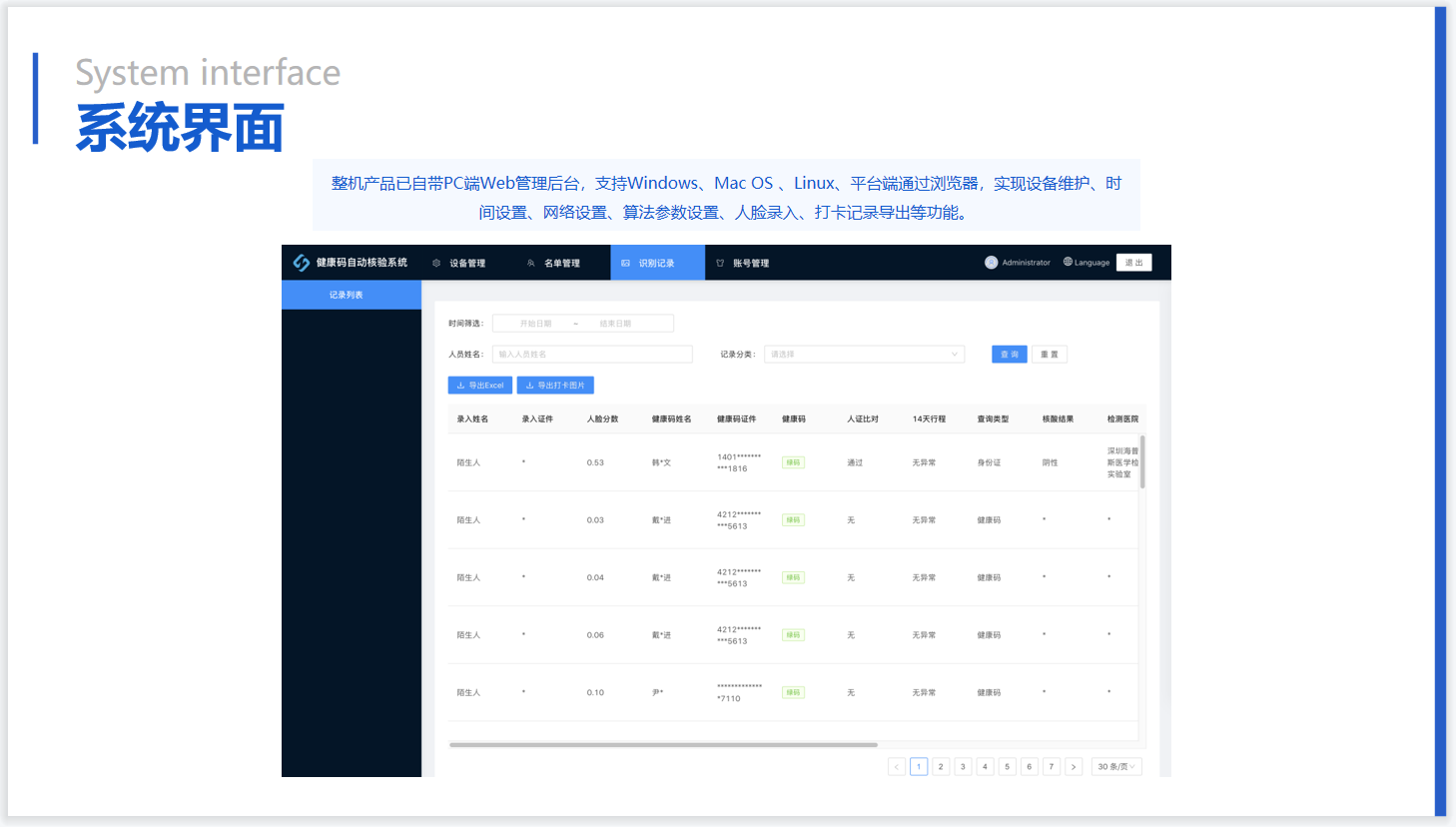This screenshot has width=1456, height=827.
Task: Click the 导出Excel export button
Action: (x=480, y=386)
